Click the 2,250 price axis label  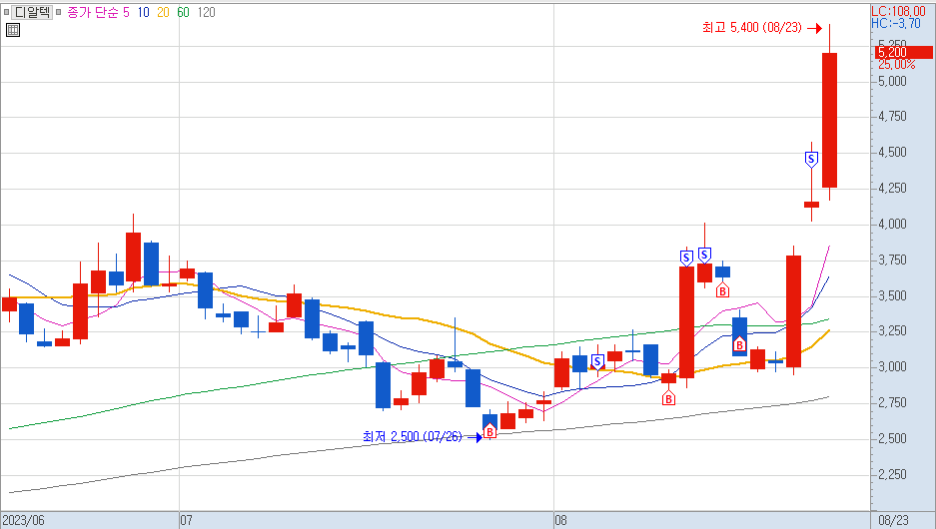click(892, 474)
